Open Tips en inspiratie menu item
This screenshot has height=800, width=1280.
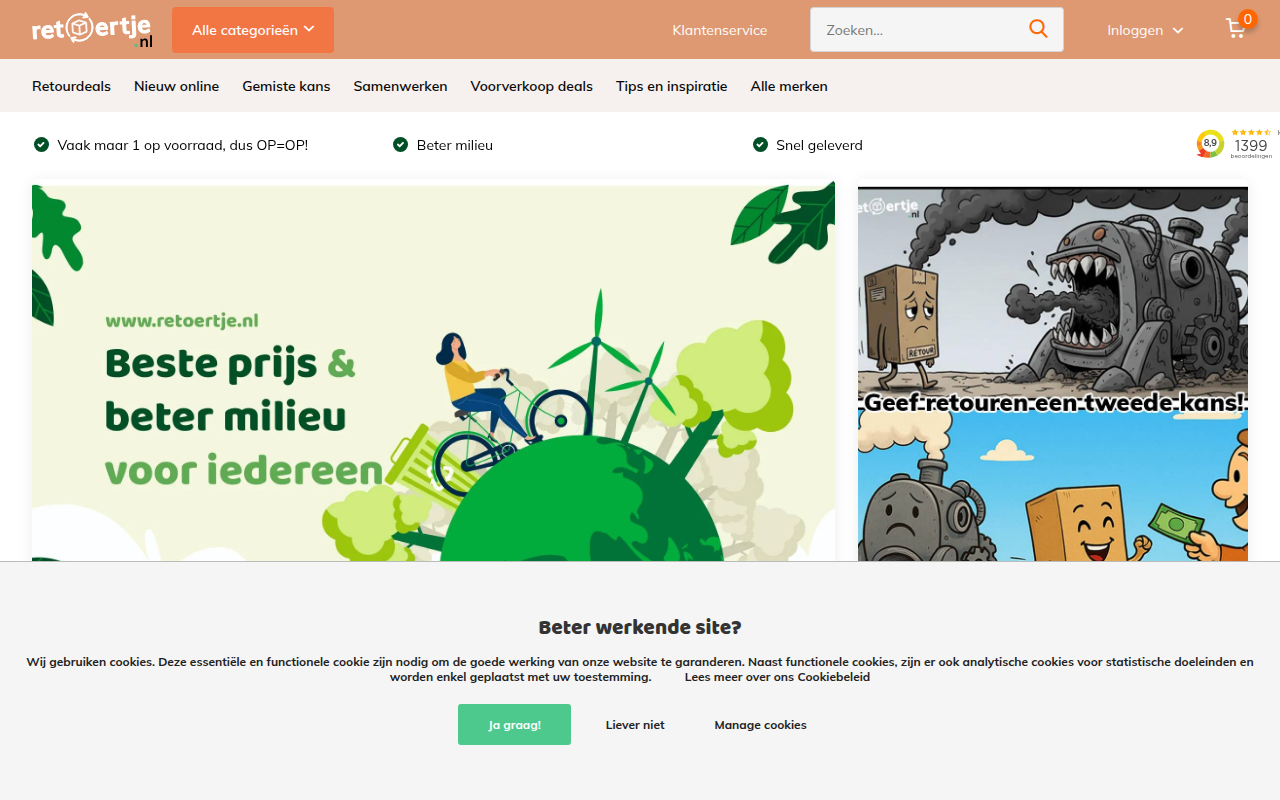pos(672,86)
